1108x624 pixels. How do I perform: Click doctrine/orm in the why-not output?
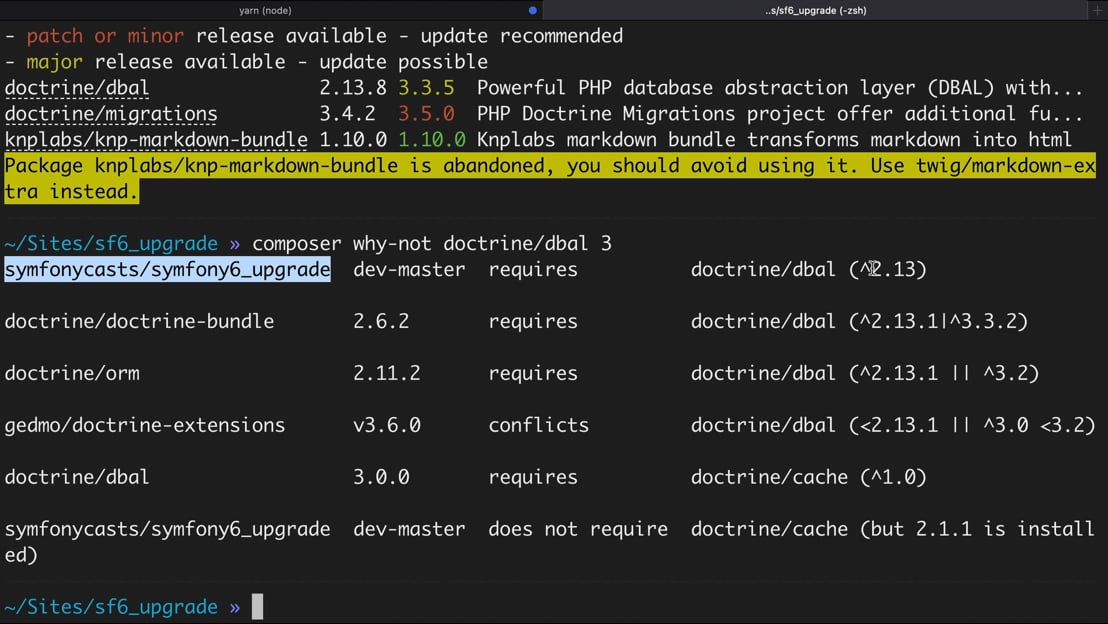pyautogui.click(x=72, y=374)
